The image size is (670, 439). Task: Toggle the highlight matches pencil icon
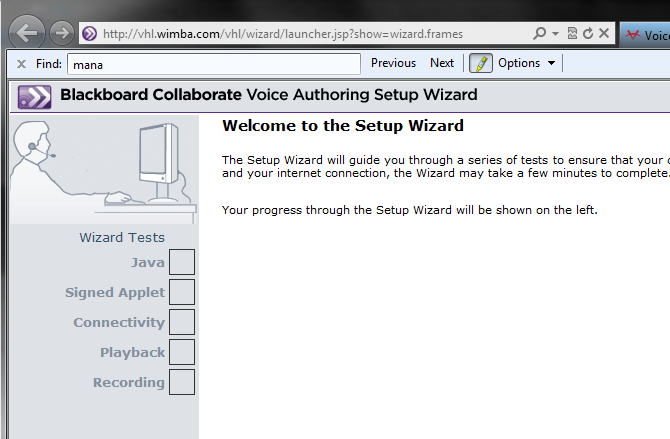(481, 63)
